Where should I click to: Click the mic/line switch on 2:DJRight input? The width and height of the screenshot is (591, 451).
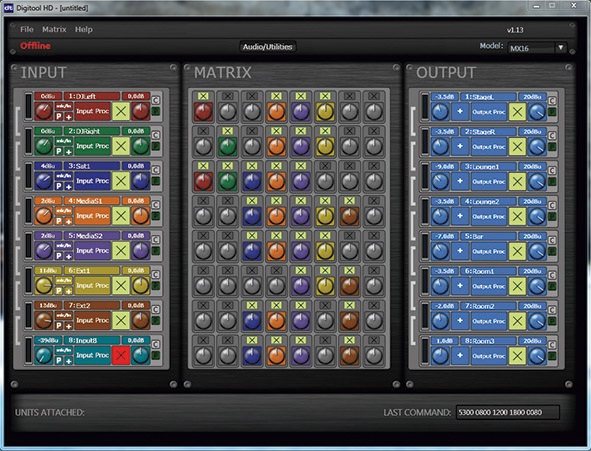64,141
